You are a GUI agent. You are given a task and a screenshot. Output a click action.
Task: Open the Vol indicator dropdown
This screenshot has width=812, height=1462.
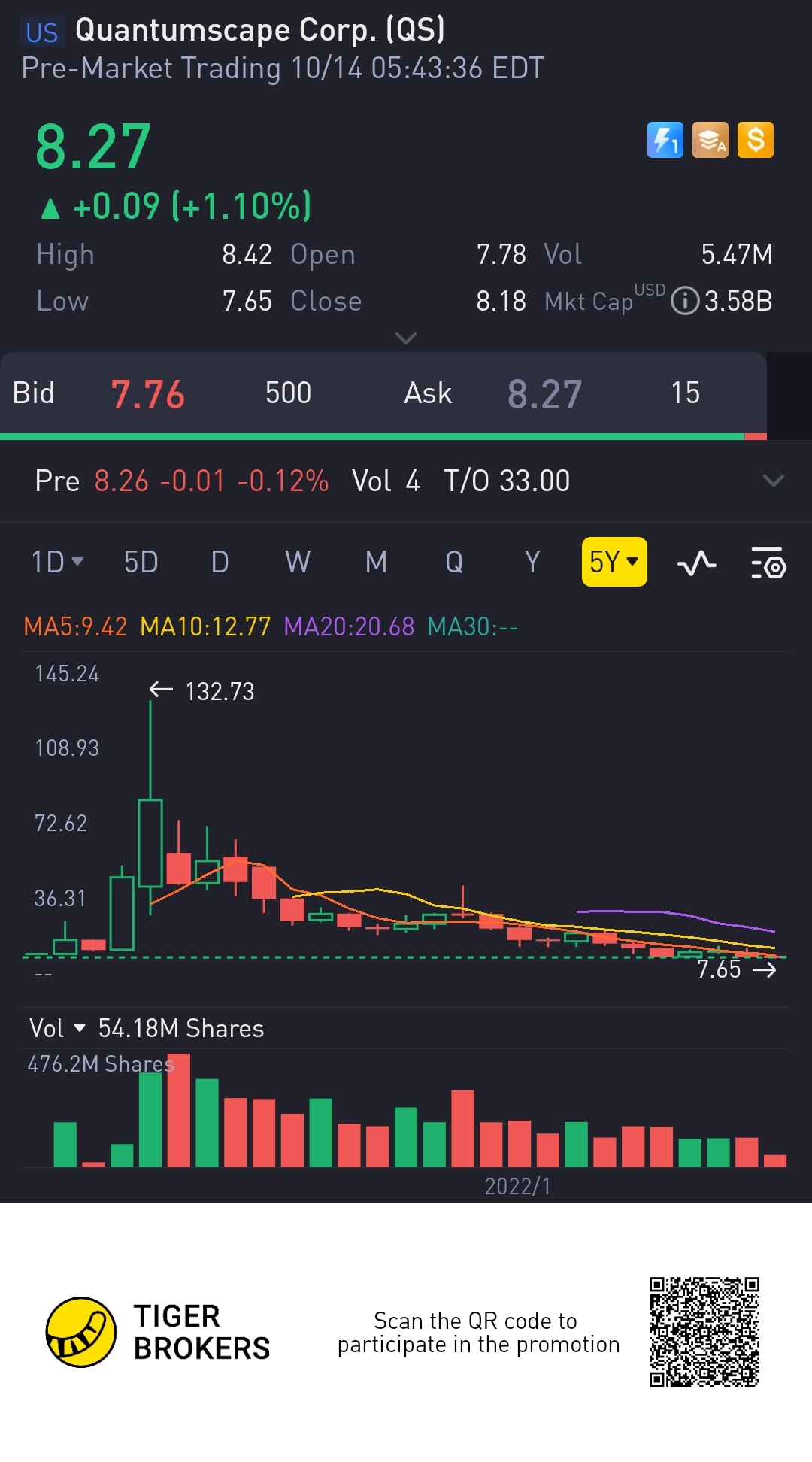57,1028
